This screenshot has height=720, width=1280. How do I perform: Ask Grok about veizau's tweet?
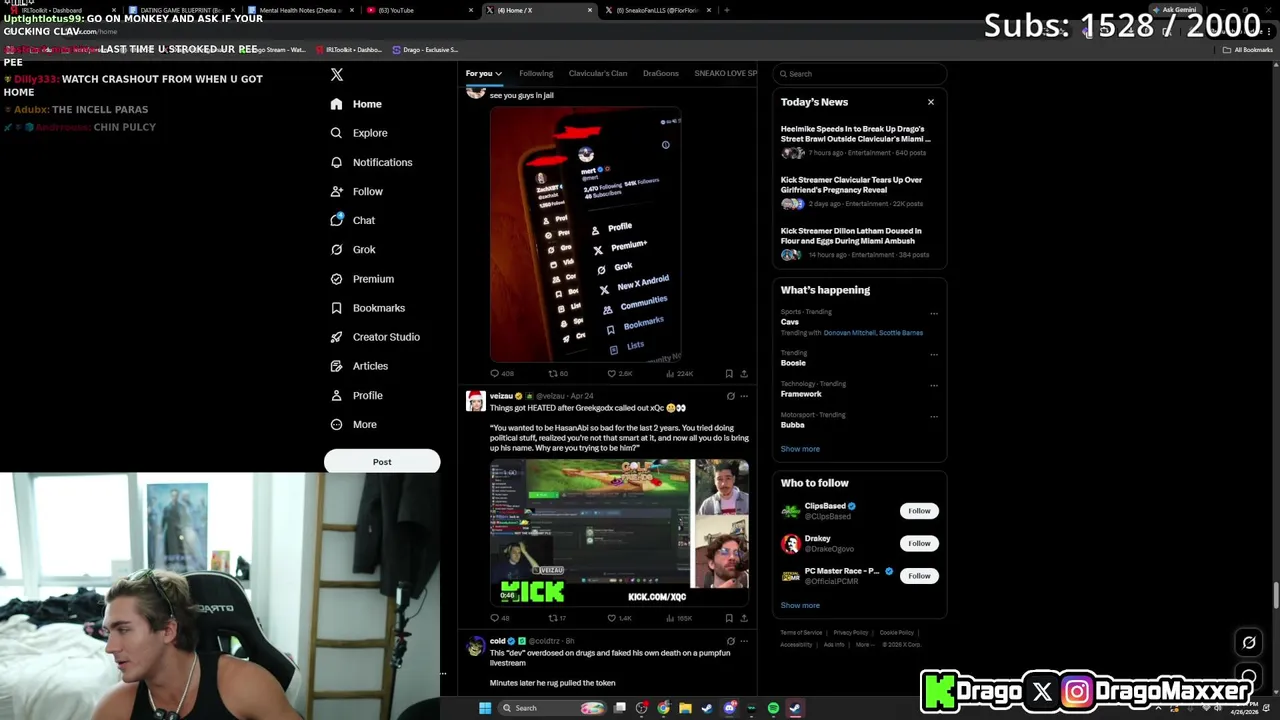(x=730, y=396)
